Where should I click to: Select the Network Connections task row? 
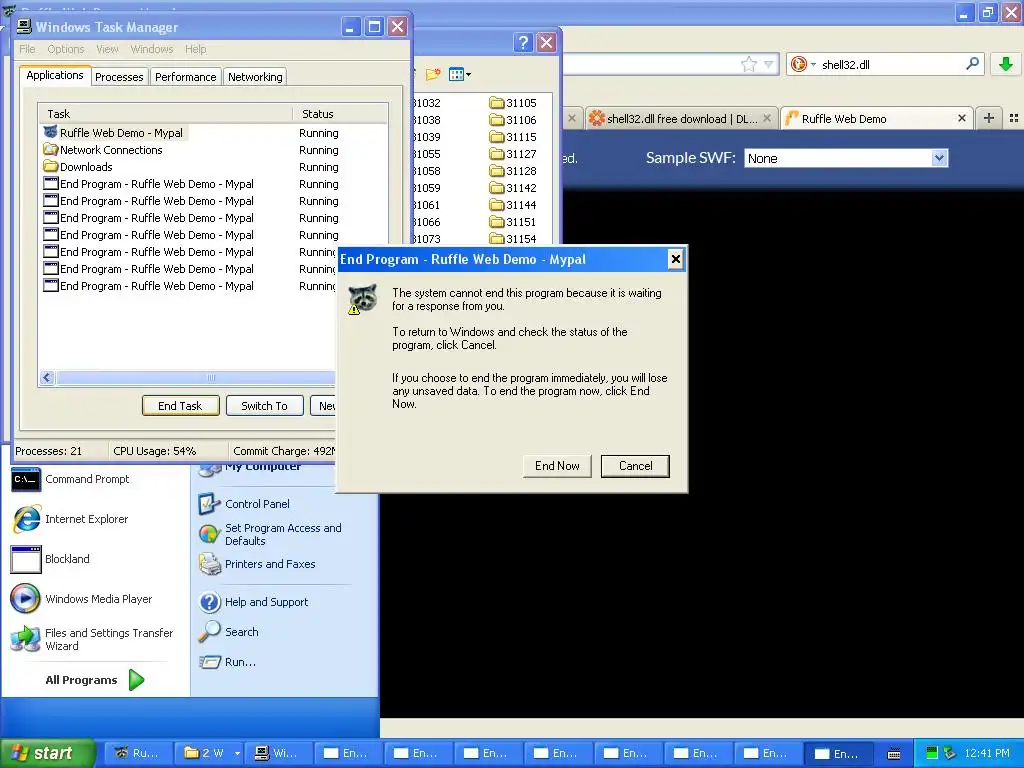[x=103, y=150]
